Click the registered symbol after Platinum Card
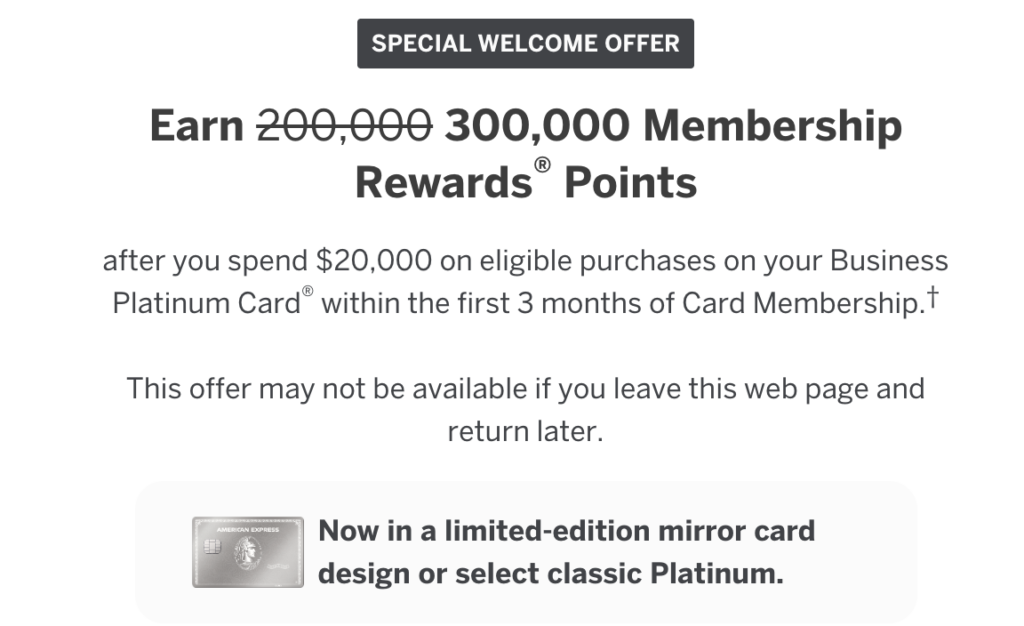This screenshot has width=1024, height=626. point(307,295)
